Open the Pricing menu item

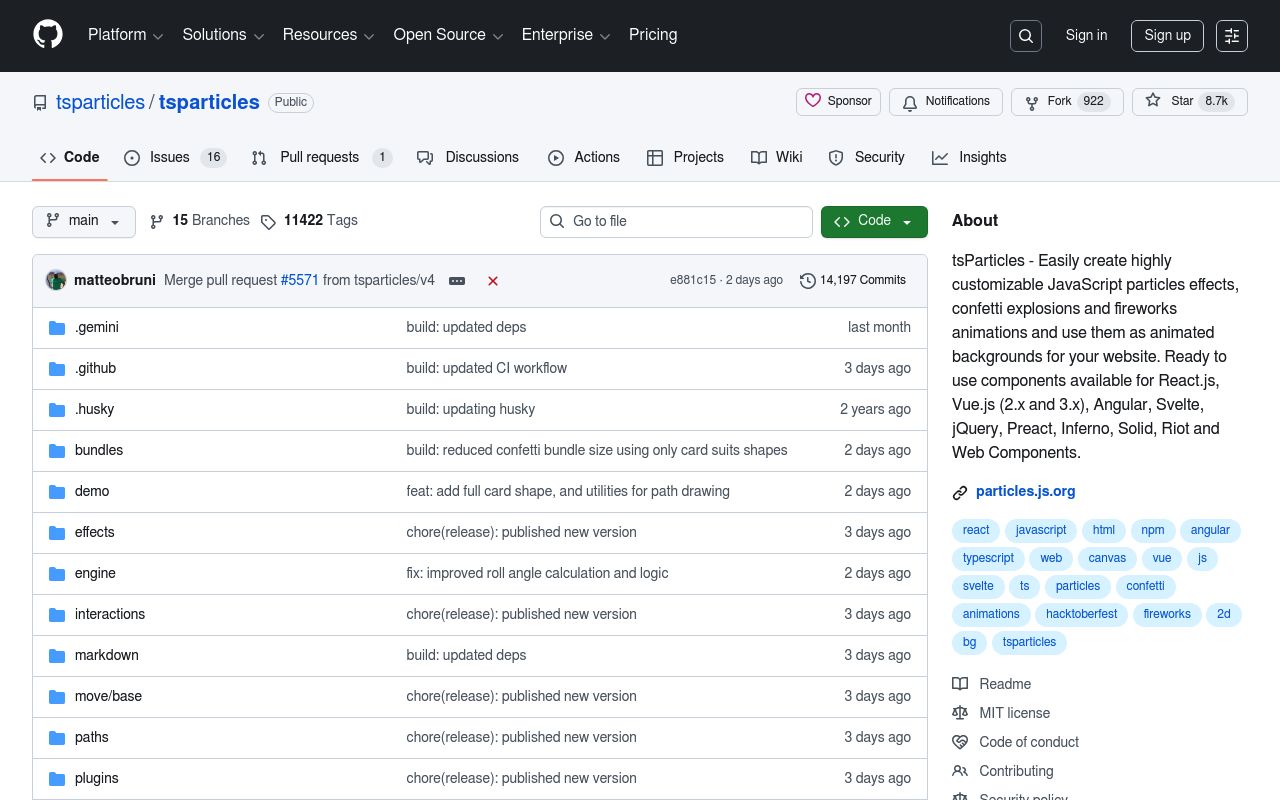[x=652, y=35]
